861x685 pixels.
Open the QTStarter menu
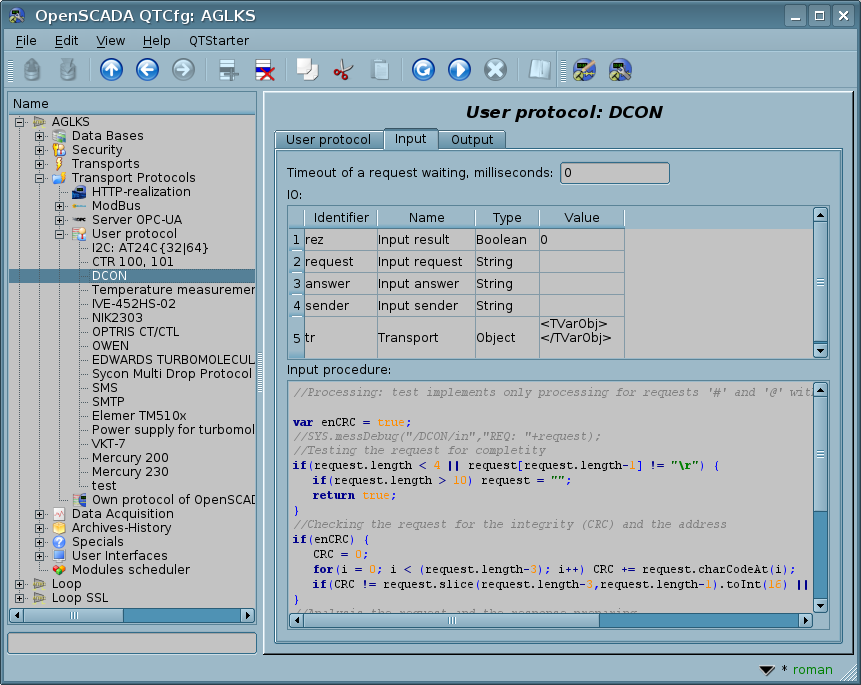point(217,41)
